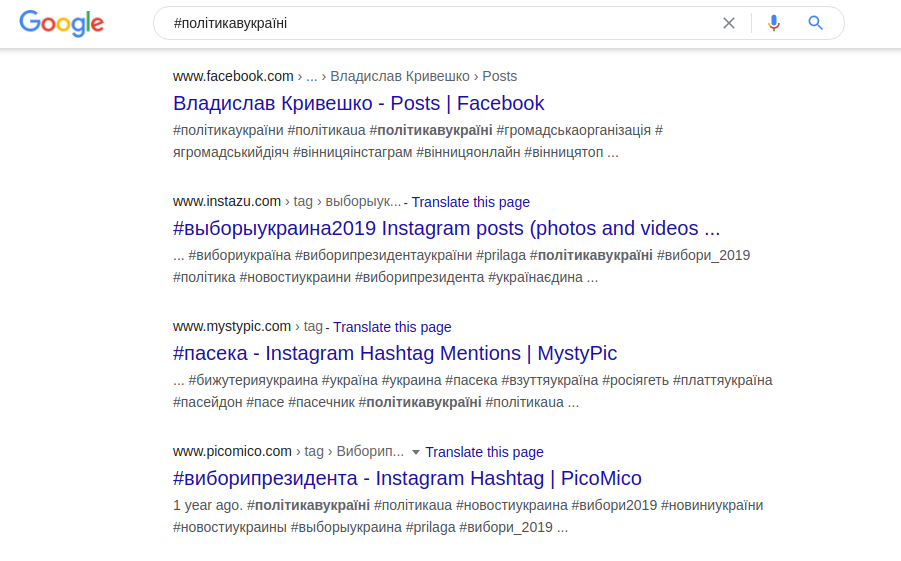Translate the mystypic.com result page

click(x=392, y=327)
